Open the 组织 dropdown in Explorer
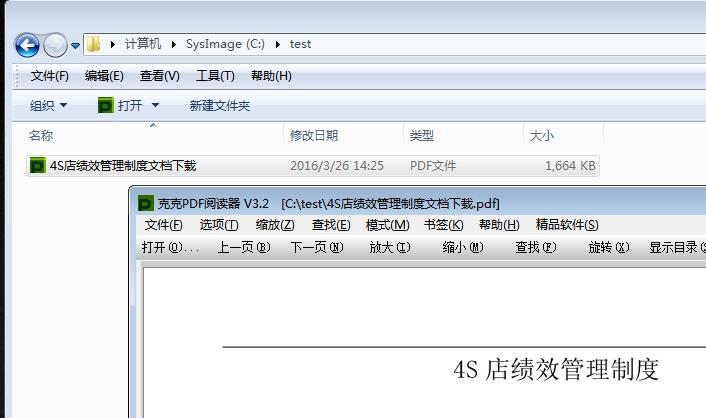This screenshot has height=418, width=706. coord(48,106)
